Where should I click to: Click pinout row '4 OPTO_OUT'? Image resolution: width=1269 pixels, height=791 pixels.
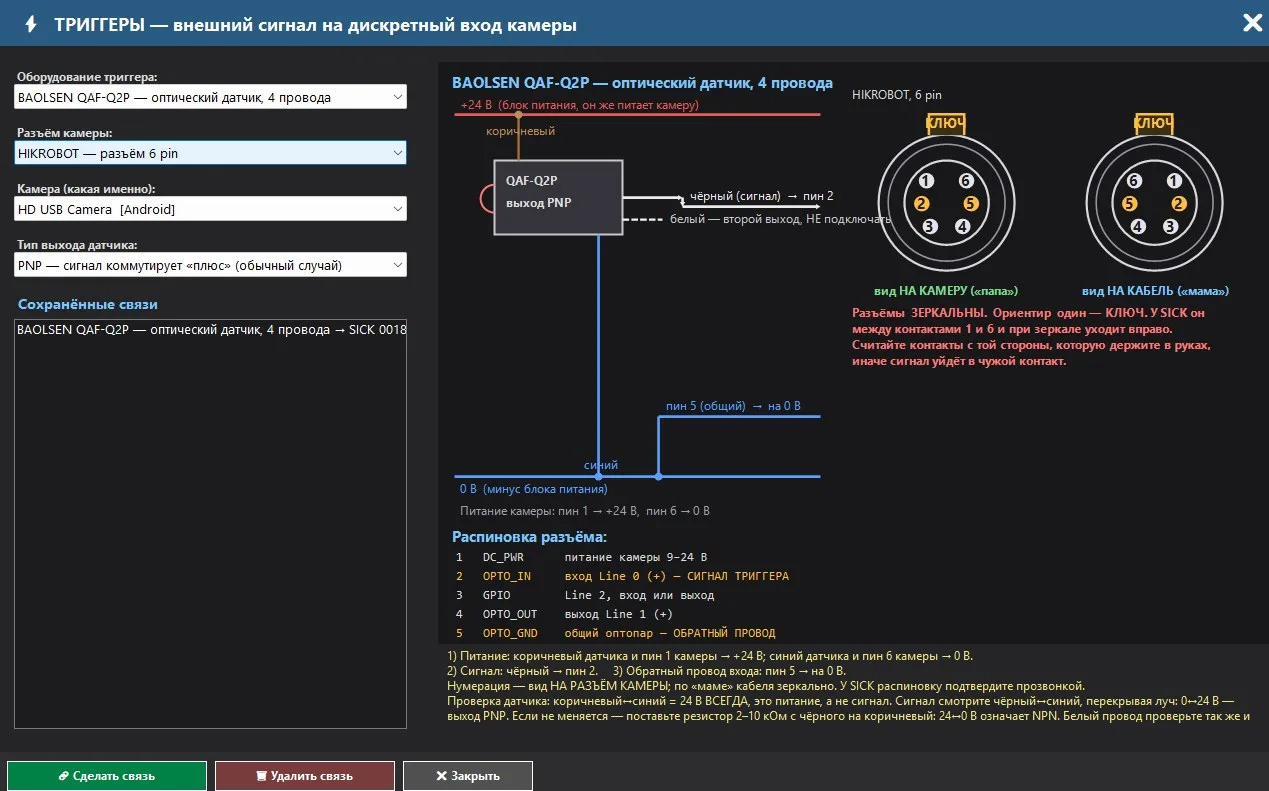(x=564, y=614)
